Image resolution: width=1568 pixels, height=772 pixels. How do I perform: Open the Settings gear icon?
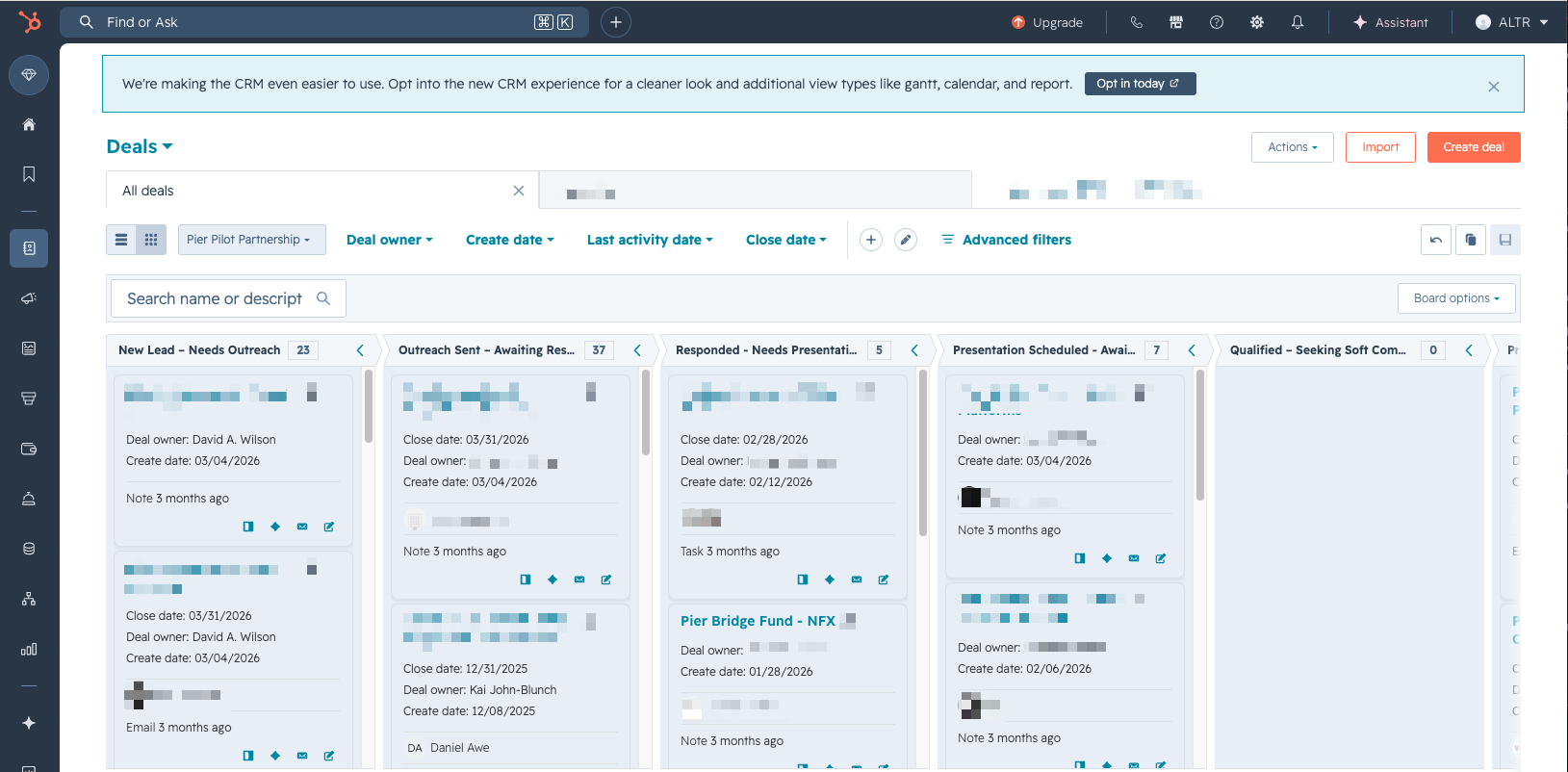click(x=1257, y=22)
